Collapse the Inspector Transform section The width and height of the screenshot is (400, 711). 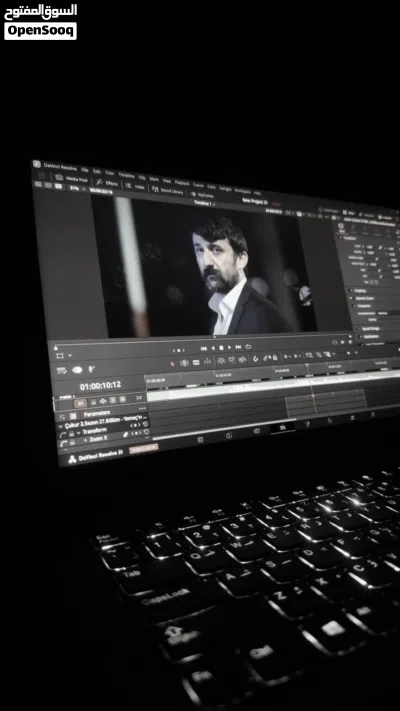[x=340, y=238]
